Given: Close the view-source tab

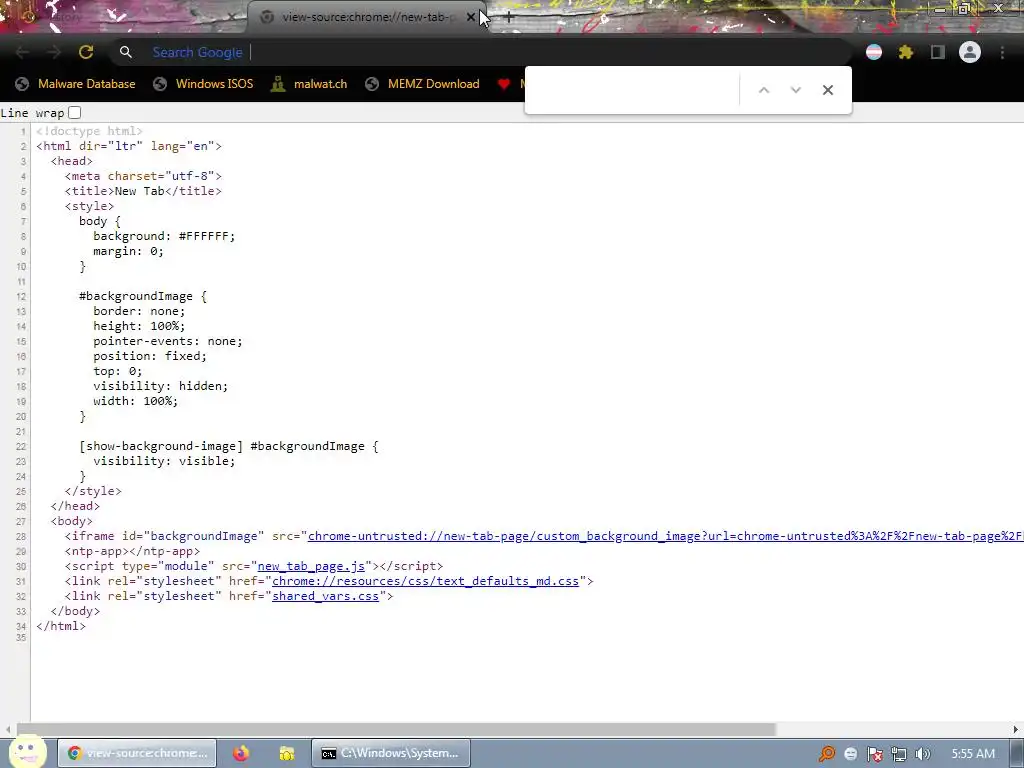Looking at the screenshot, I should (x=471, y=17).
